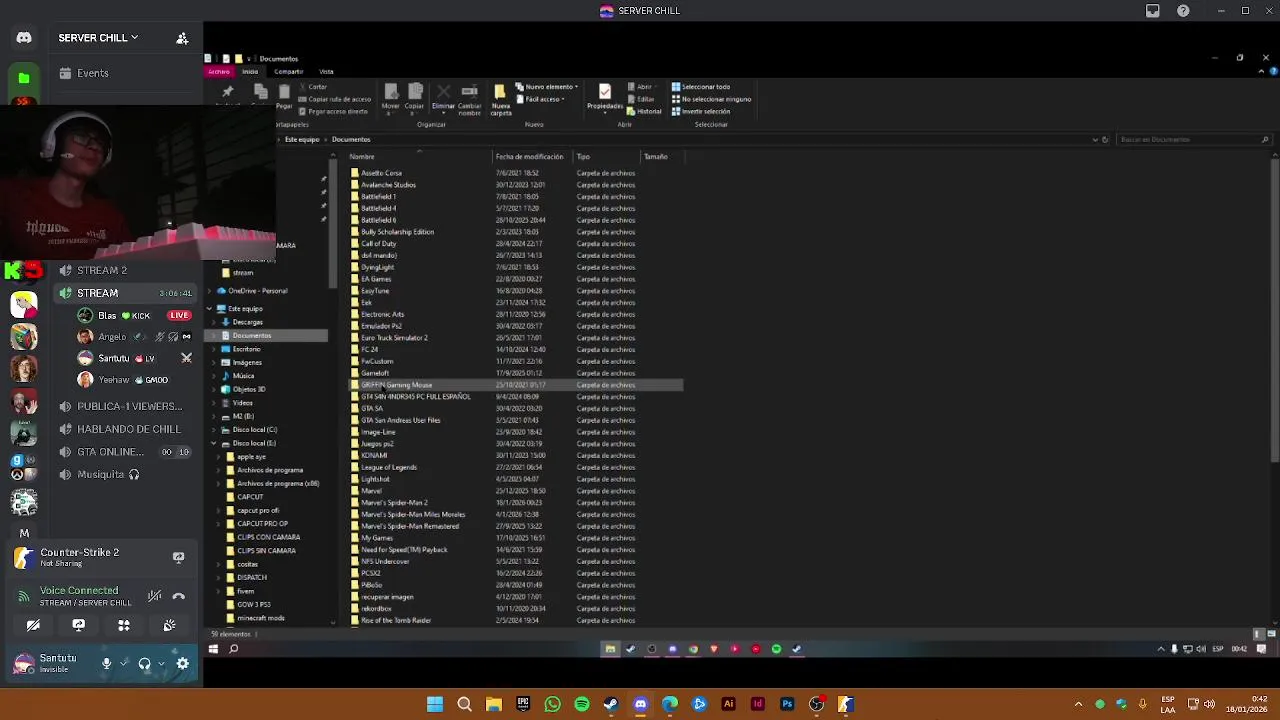Mute the Discord microphone
This screenshot has width=1280, height=720.
point(107,663)
